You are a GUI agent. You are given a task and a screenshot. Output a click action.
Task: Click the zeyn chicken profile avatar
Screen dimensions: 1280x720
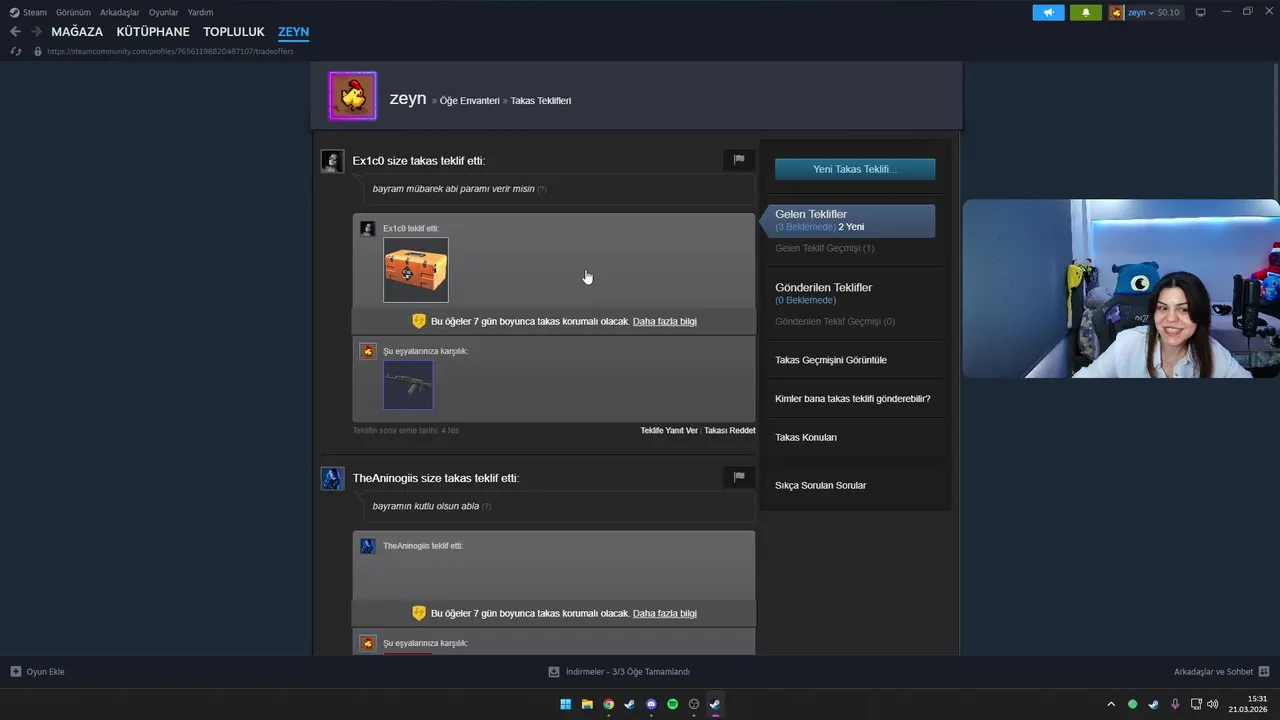point(353,96)
